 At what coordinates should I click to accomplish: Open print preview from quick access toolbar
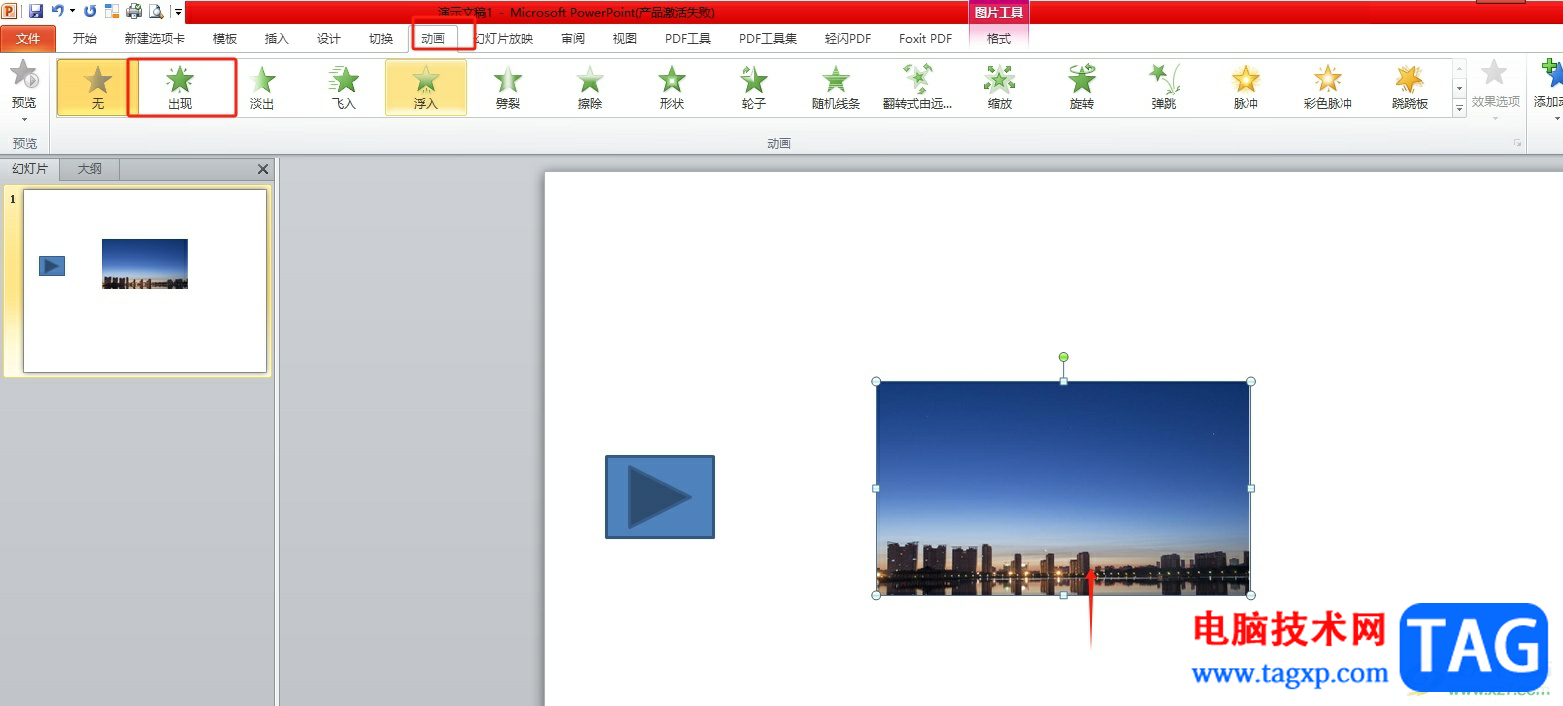[156, 11]
